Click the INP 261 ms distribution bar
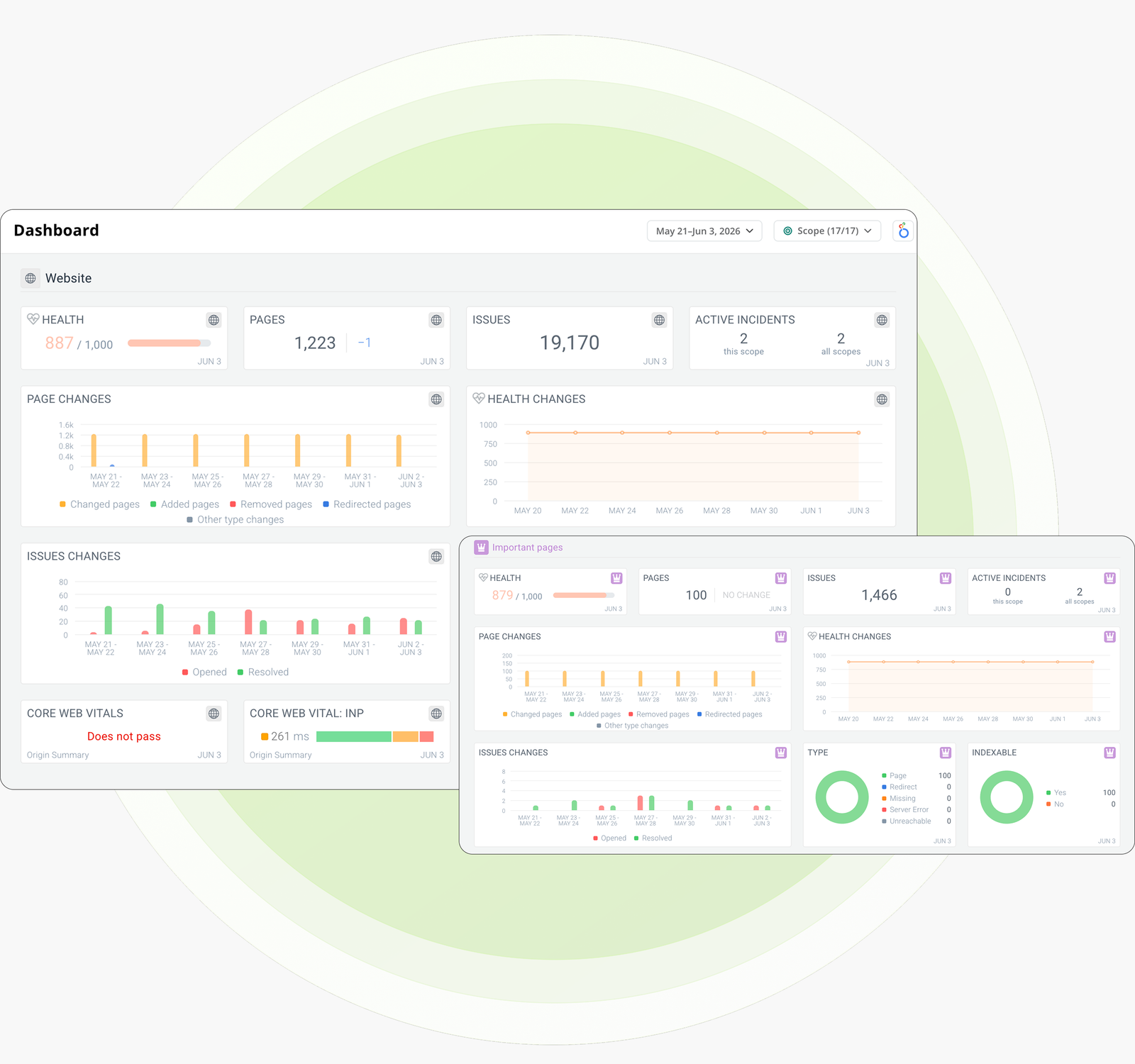 (375, 736)
